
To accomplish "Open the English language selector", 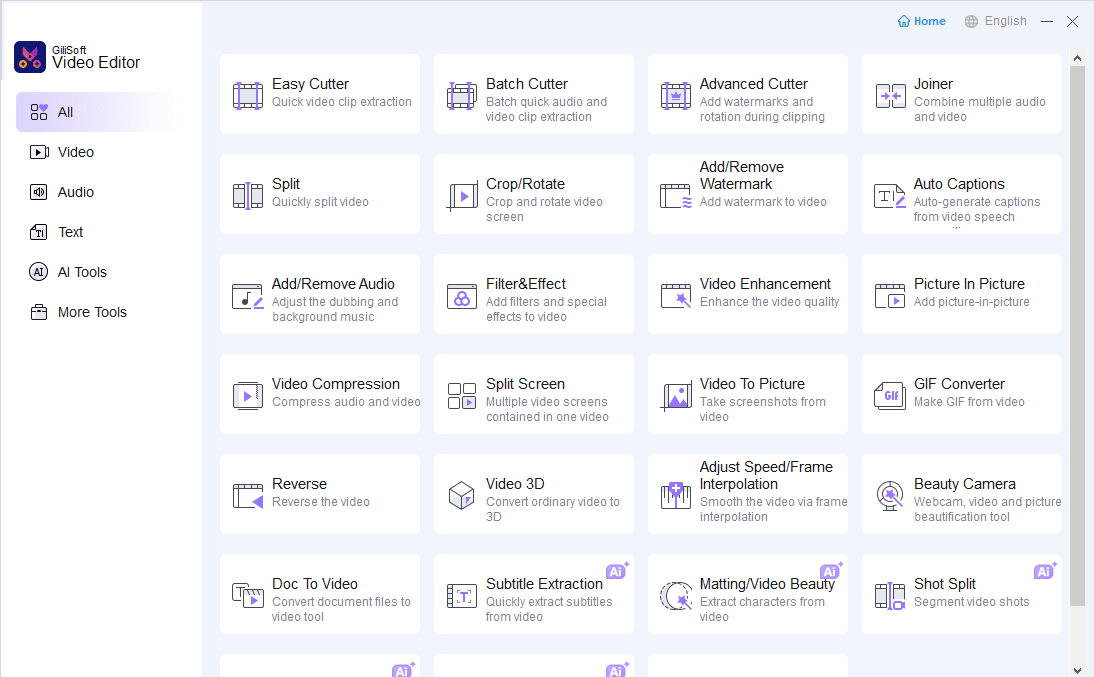I will (x=995, y=21).
